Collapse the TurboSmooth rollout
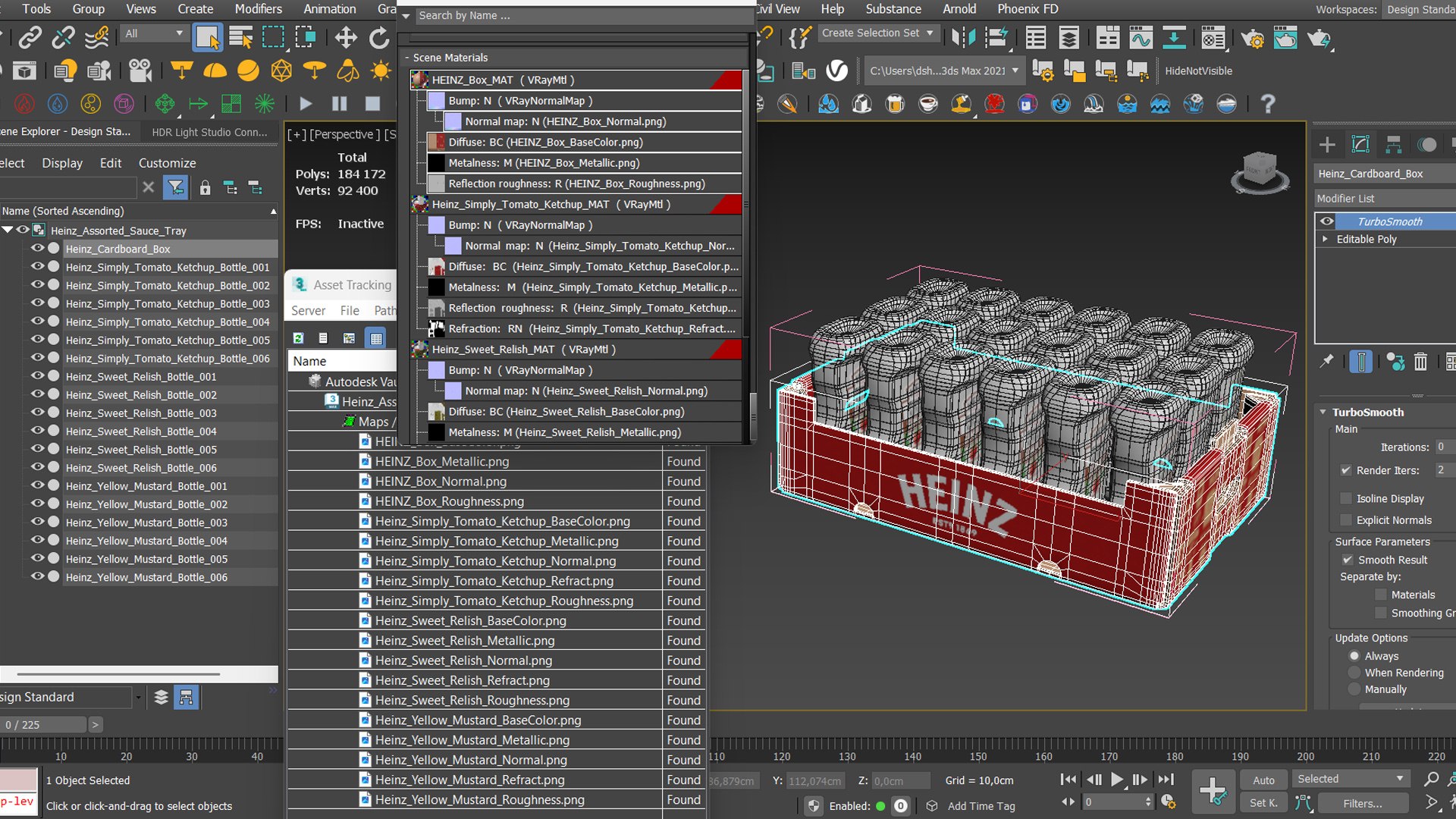Screen dimensions: 1456x819 coord(1323,412)
